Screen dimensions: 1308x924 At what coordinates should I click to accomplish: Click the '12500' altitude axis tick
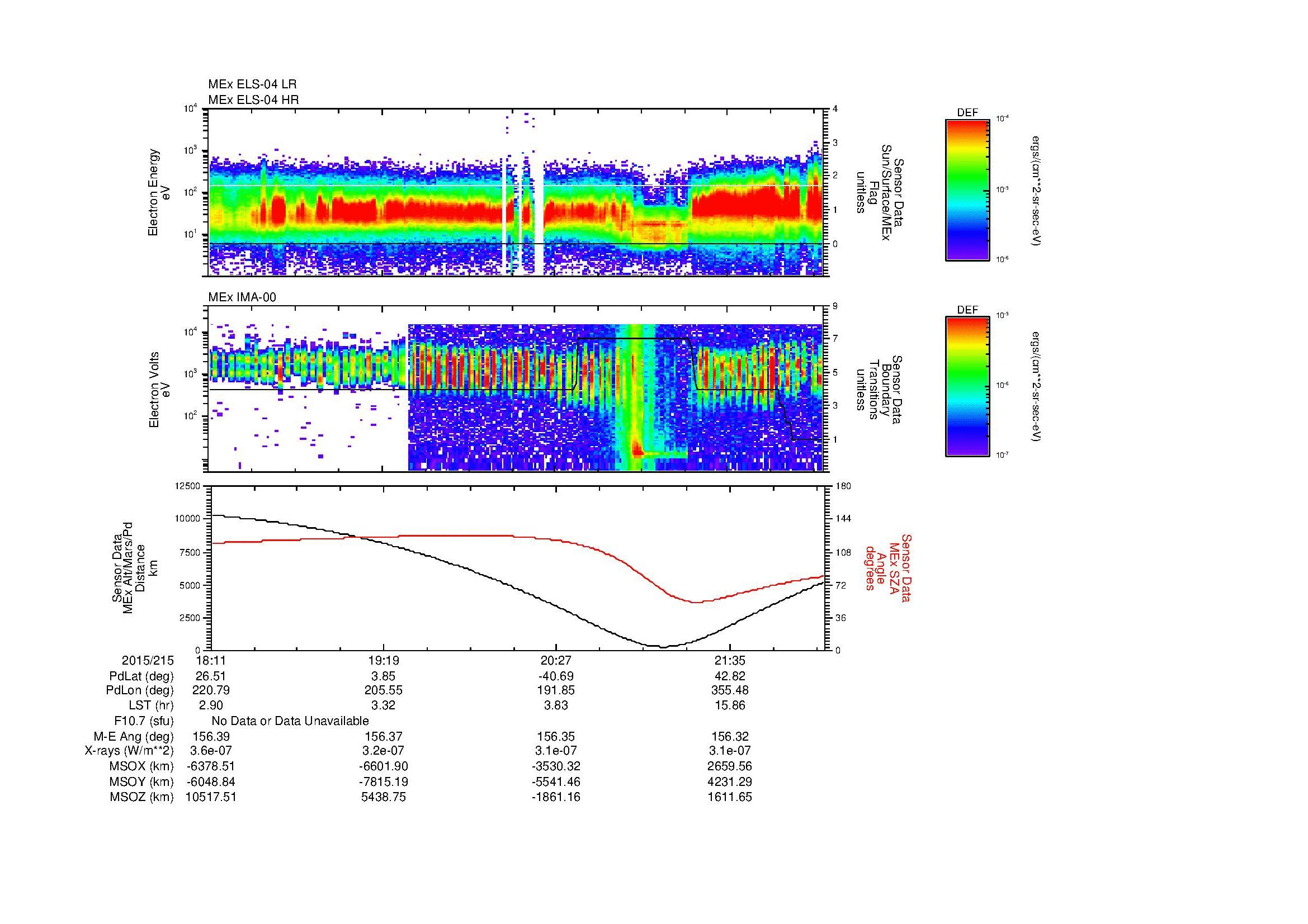pos(187,486)
